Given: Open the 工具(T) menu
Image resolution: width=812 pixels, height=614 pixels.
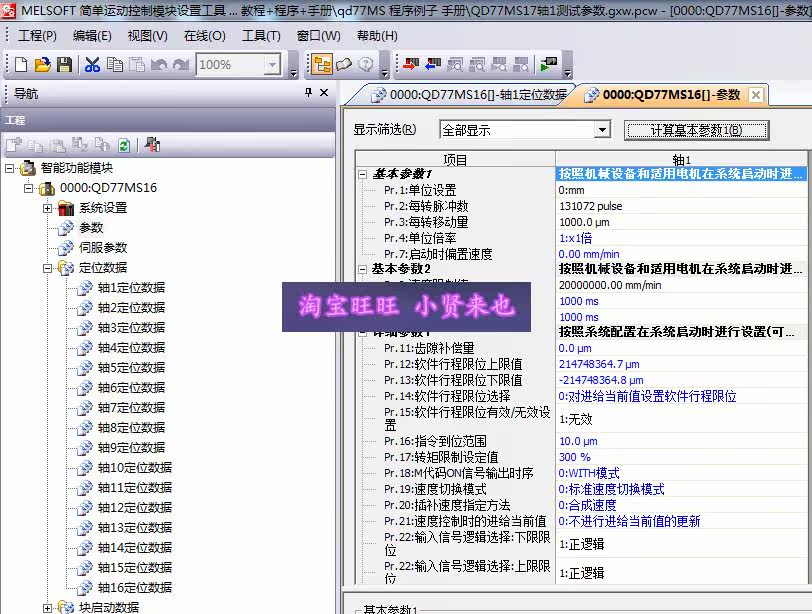Looking at the screenshot, I should (261, 36).
